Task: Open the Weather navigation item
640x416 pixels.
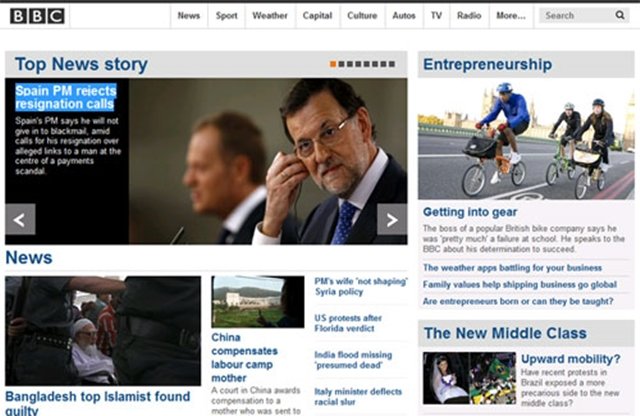Action: (270, 16)
